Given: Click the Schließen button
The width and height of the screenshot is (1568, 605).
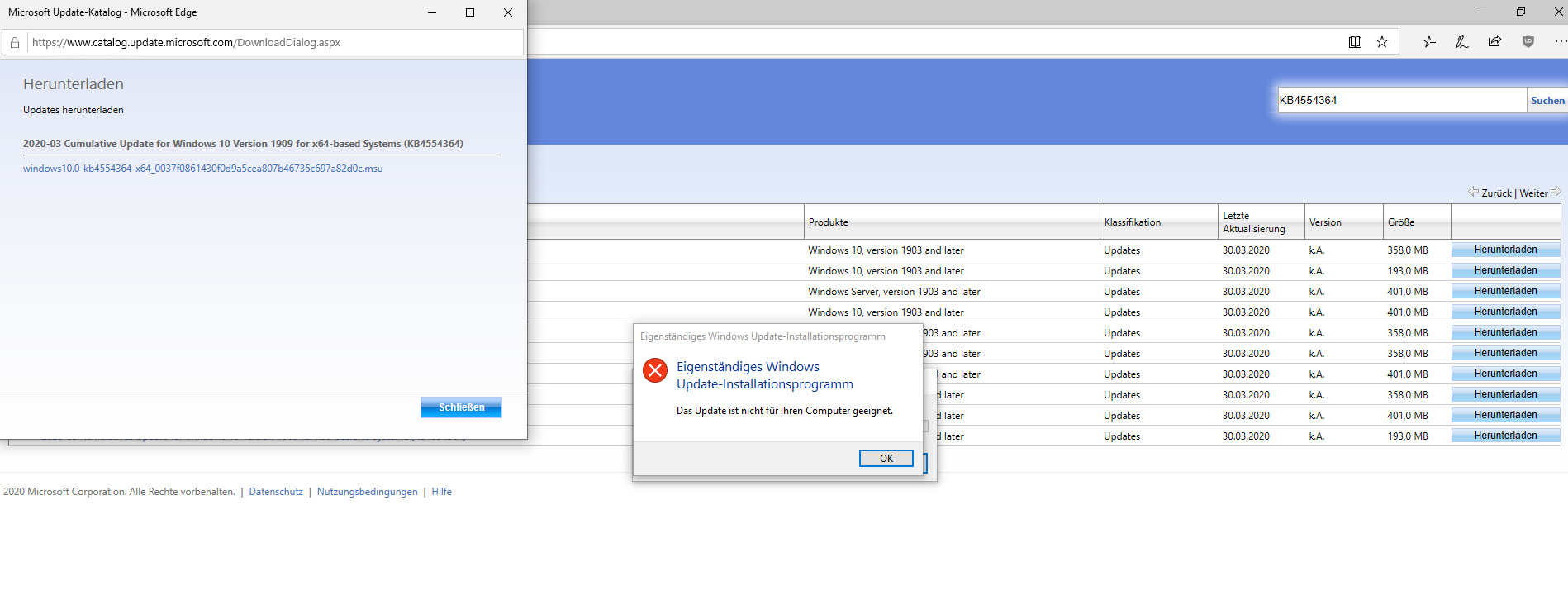Looking at the screenshot, I should [461, 407].
